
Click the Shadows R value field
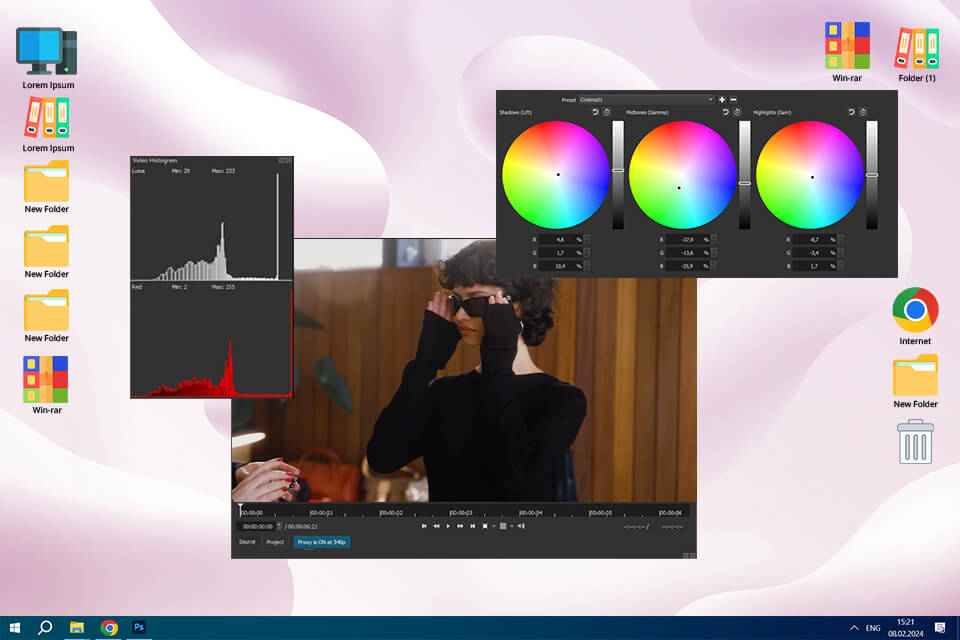pyautogui.click(x=561, y=239)
